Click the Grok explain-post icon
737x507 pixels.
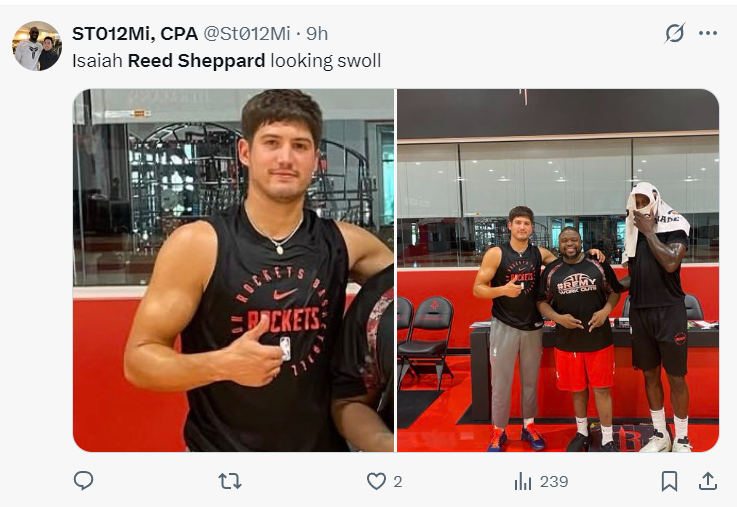675,33
